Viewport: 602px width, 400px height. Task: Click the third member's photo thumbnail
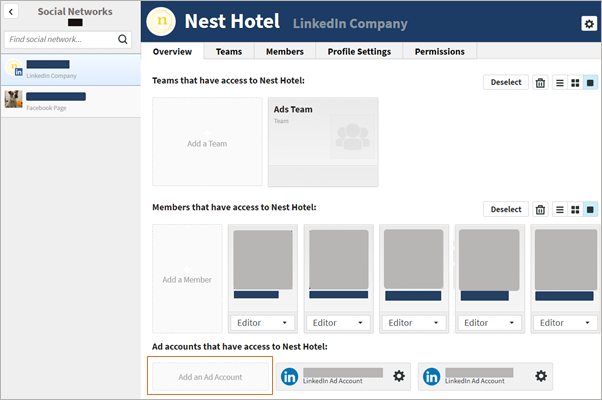[x=413, y=259]
